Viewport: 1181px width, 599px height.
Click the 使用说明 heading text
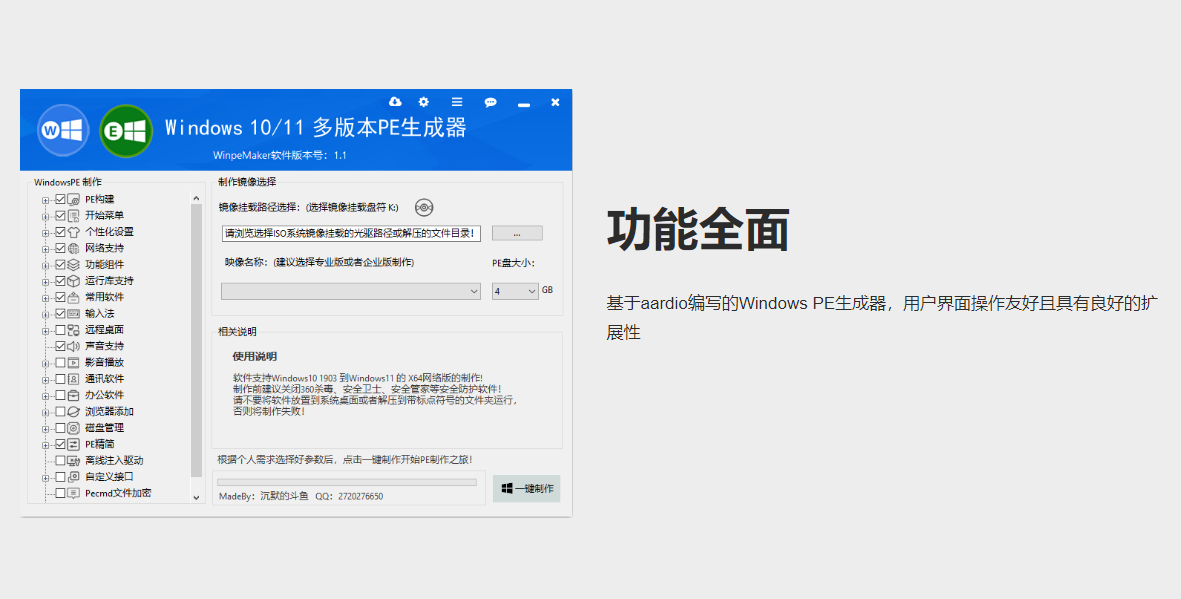pos(255,356)
